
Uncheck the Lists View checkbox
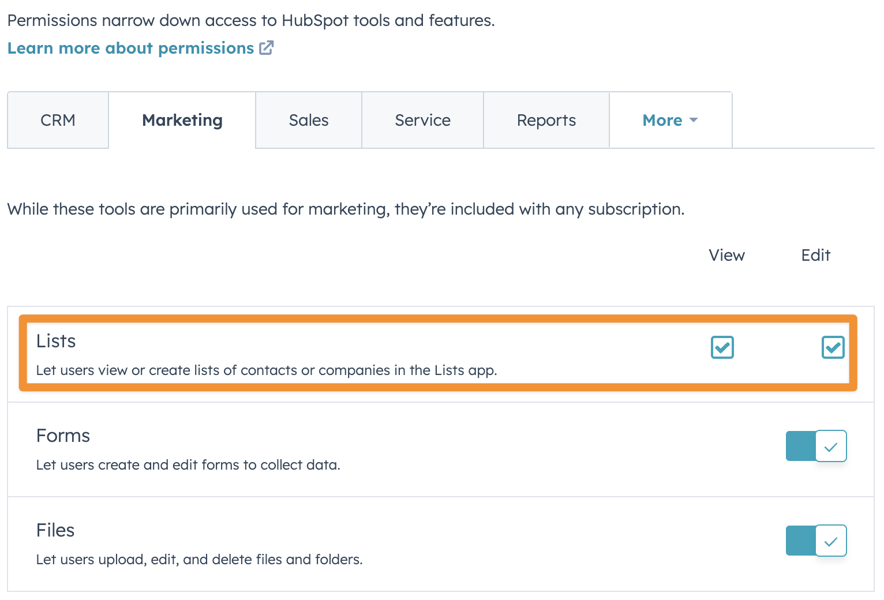pos(722,347)
